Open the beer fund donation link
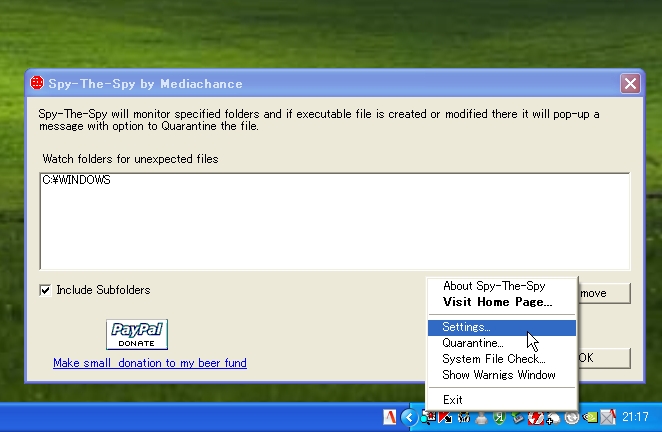Image resolution: width=662 pixels, height=432 pixels. coord(150,363)
